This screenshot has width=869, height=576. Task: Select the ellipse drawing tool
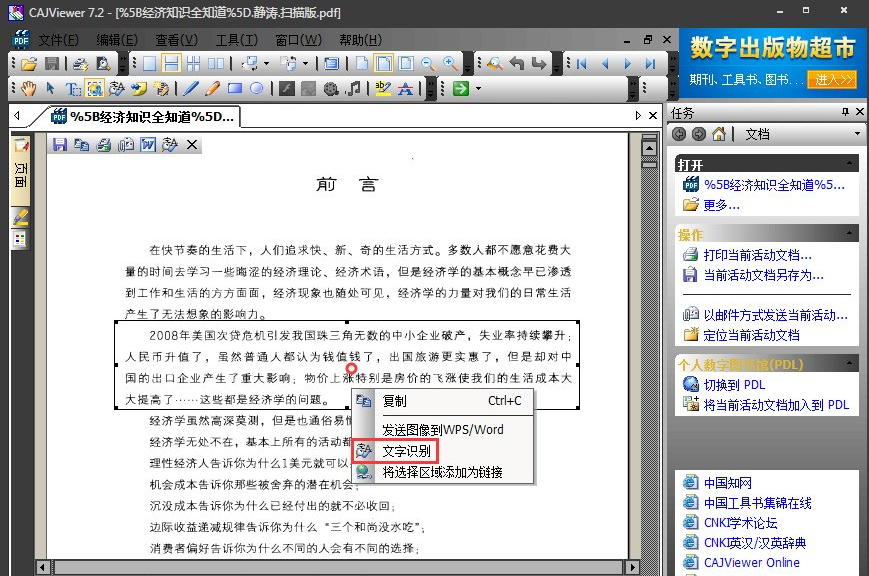[257, 88]
